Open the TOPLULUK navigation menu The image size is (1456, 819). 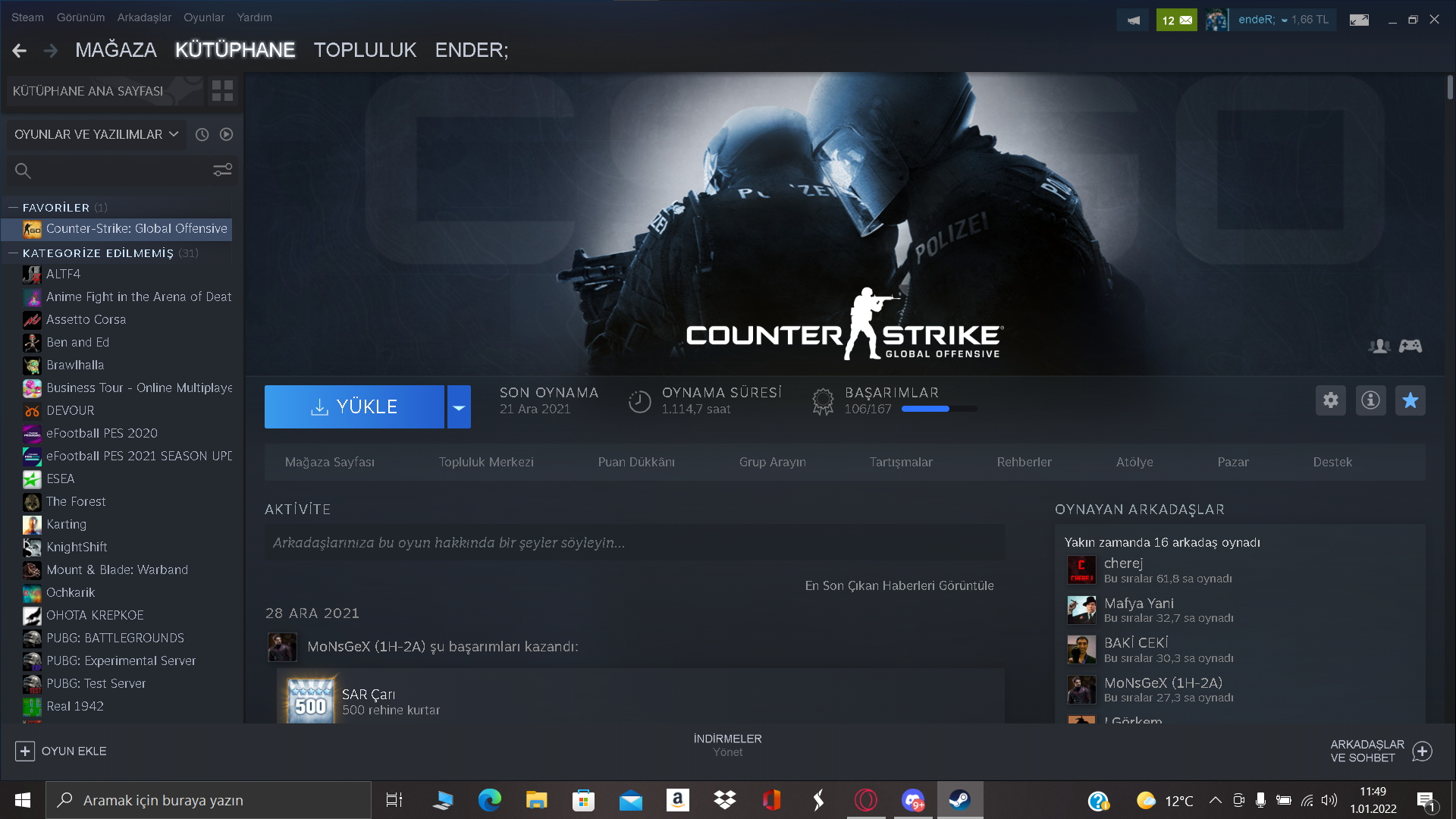(x=365, y=50)
